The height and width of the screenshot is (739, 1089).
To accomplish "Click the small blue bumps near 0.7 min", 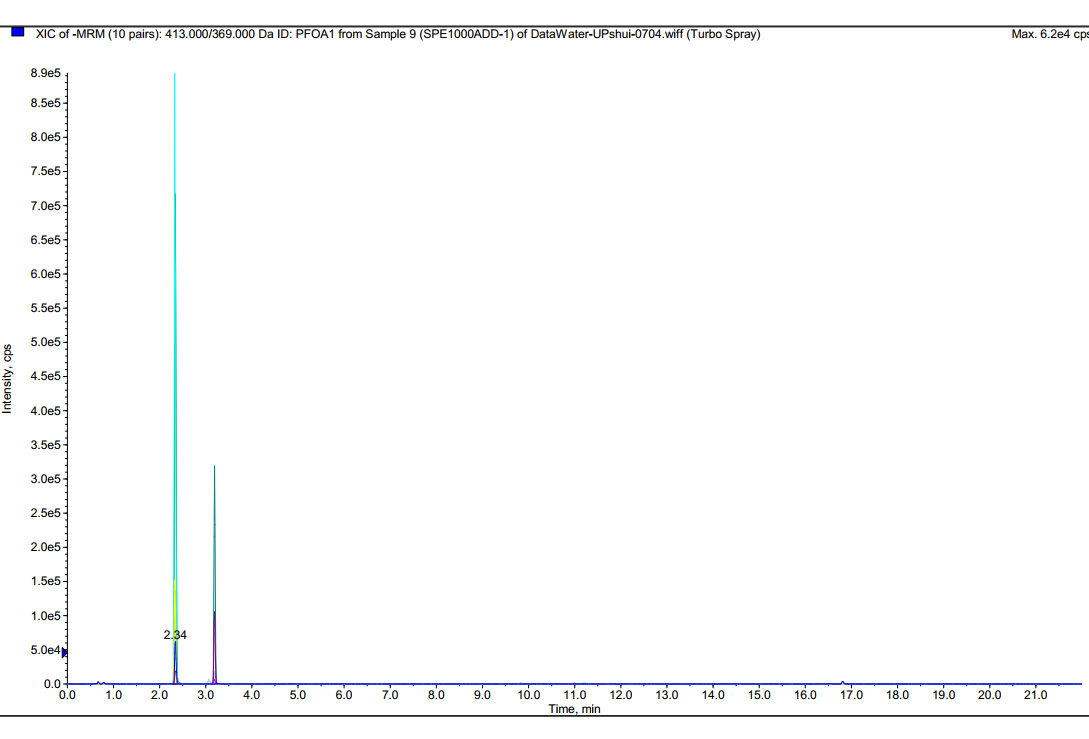I will point(99,682).
